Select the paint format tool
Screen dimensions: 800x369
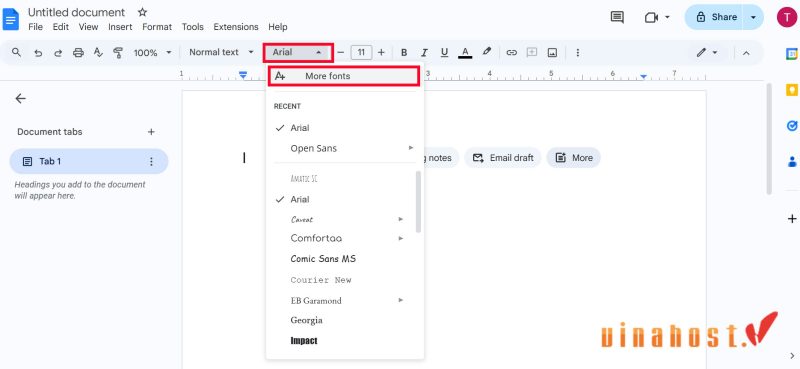[x=118, y=53]
